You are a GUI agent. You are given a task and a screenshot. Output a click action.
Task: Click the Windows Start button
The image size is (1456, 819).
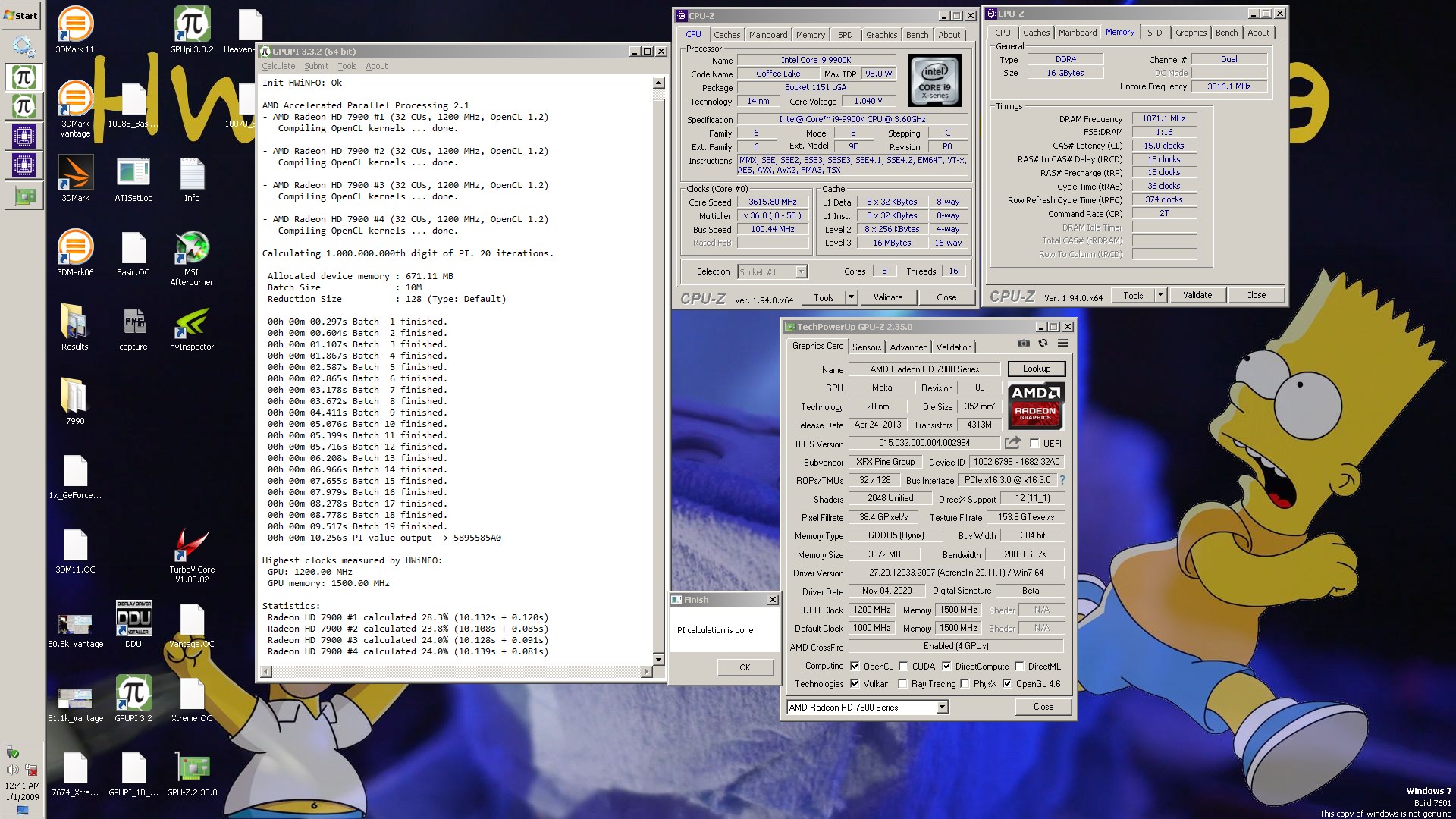[20, 15]
